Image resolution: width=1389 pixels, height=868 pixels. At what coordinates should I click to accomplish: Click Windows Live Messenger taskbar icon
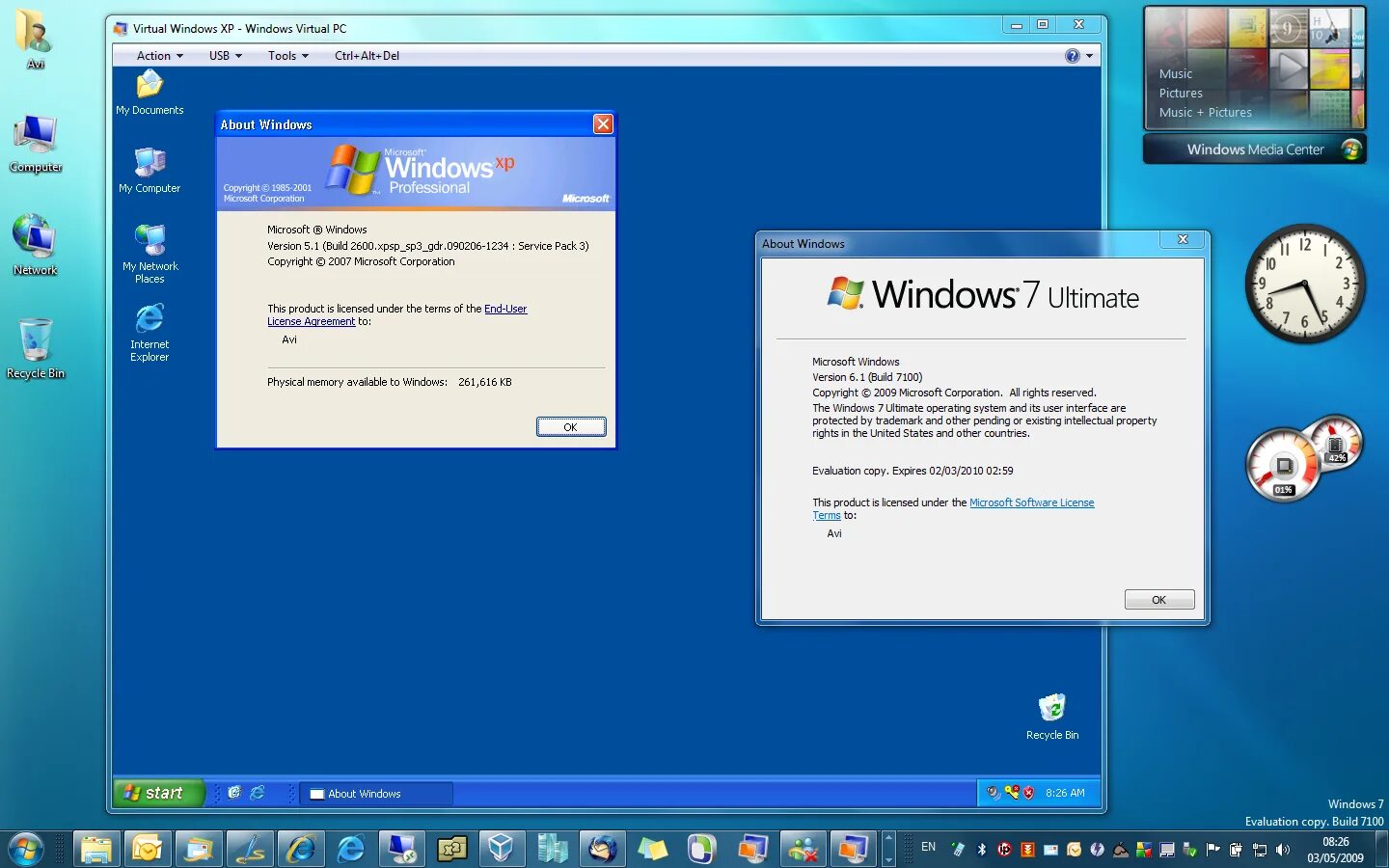[803, 849]
